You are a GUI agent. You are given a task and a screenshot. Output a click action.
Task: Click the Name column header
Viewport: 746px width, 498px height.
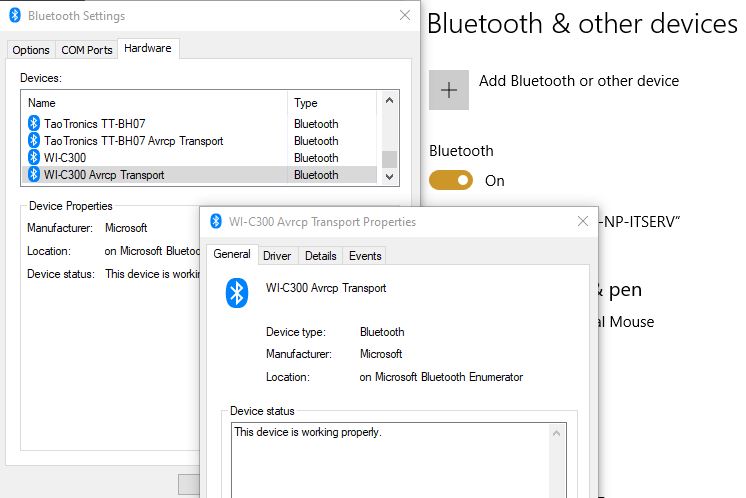point(155,103)
